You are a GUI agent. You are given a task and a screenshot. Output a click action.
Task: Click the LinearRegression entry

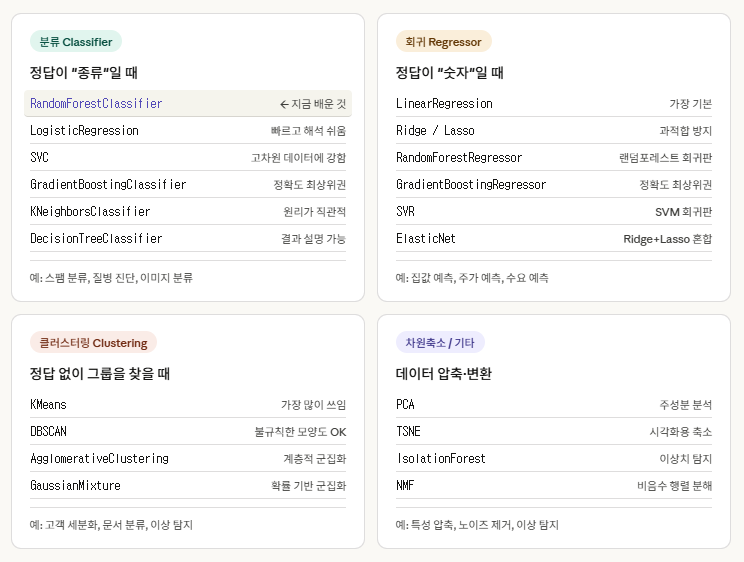click(444, 104)
